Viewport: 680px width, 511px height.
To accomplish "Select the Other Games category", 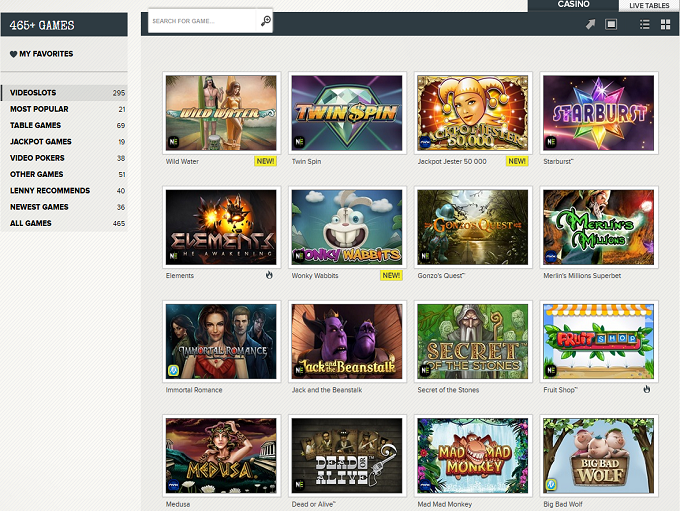I will (x=64, y=174).
